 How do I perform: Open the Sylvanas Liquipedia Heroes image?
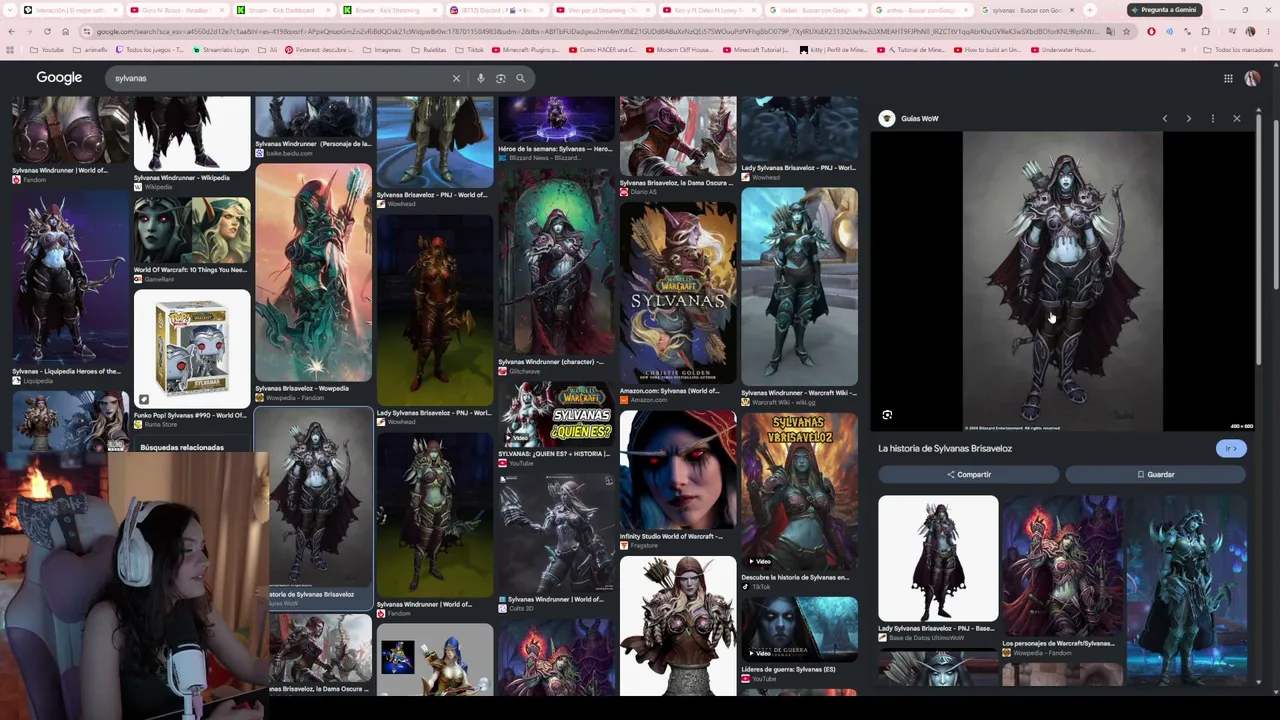(70, 277)
